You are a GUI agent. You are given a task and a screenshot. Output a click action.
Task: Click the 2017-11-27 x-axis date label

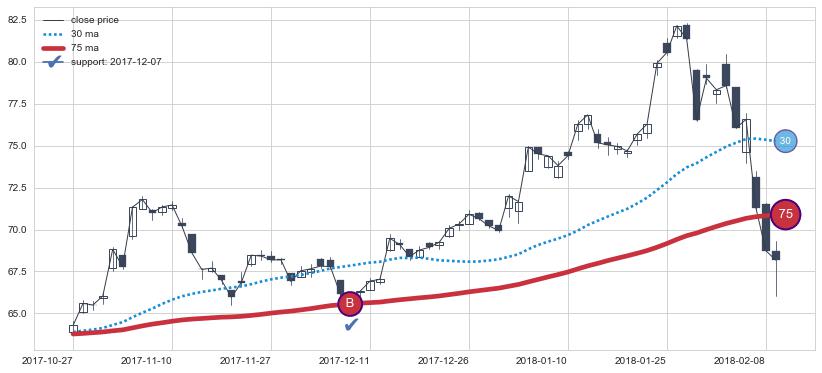(x=245, y=360)
